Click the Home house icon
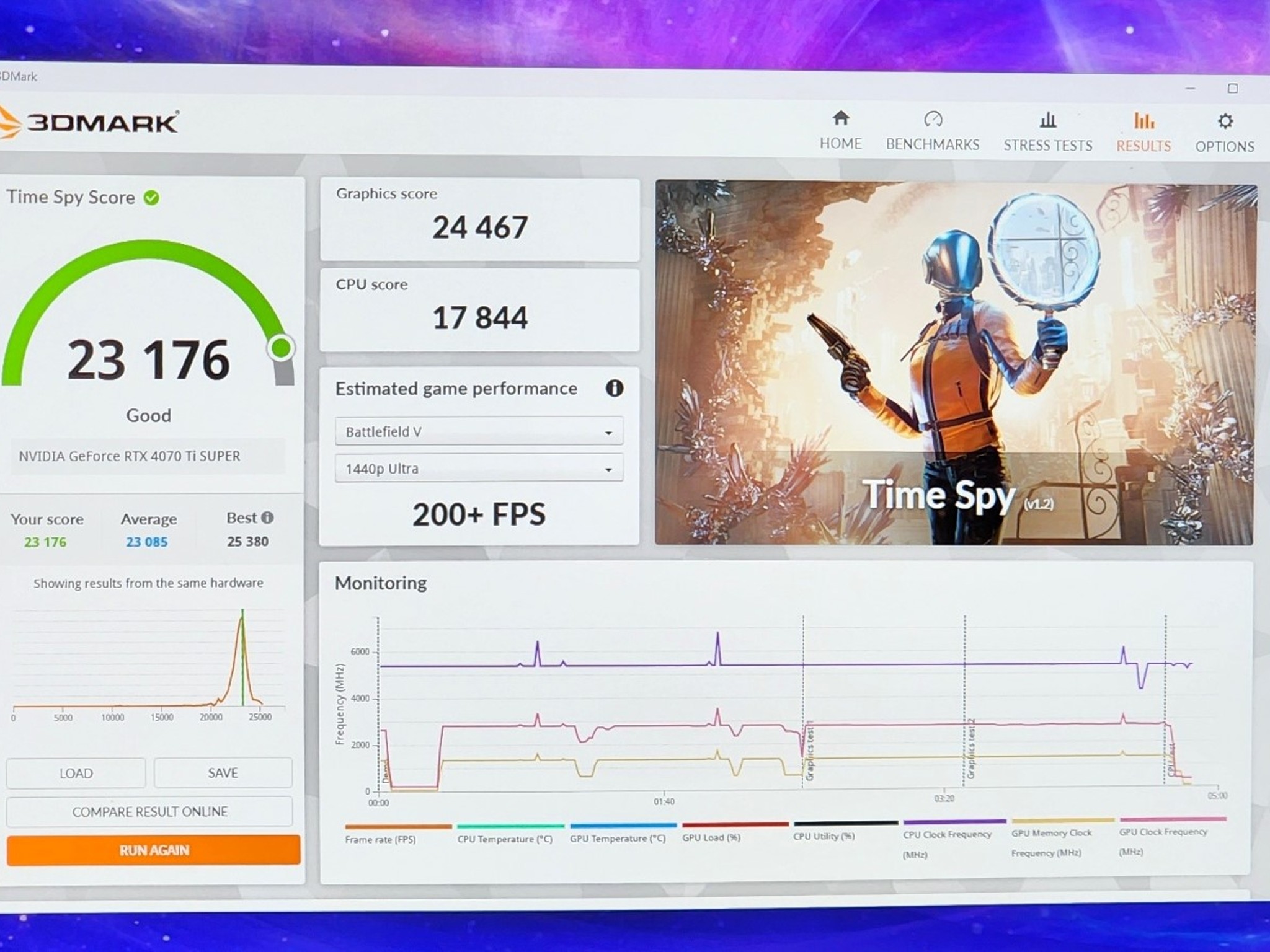The height and width of the screenshot is (952, 1270). click(x=841, y=118)
